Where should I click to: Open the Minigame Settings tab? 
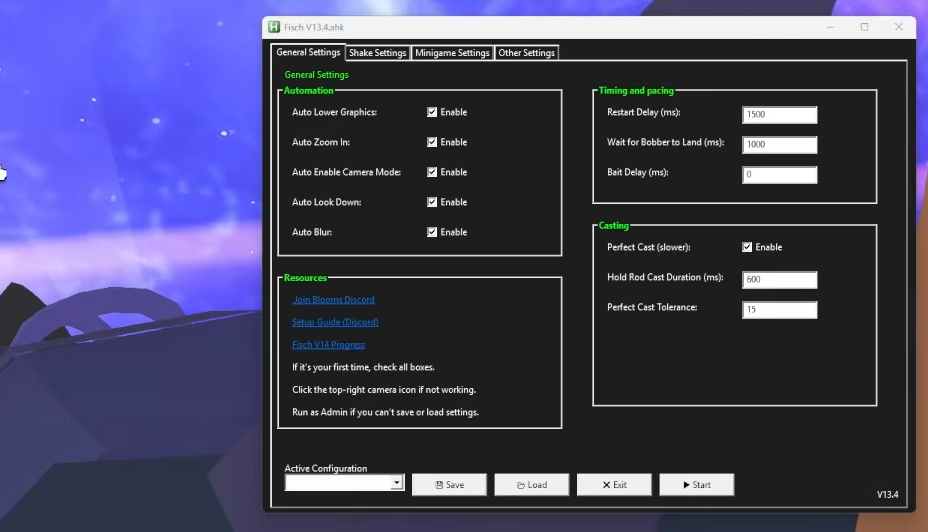452,53
